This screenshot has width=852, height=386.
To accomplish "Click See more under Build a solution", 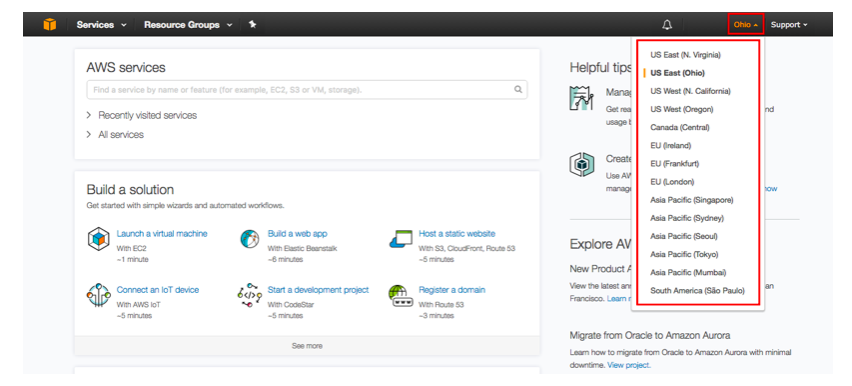I will pos(307,346).
